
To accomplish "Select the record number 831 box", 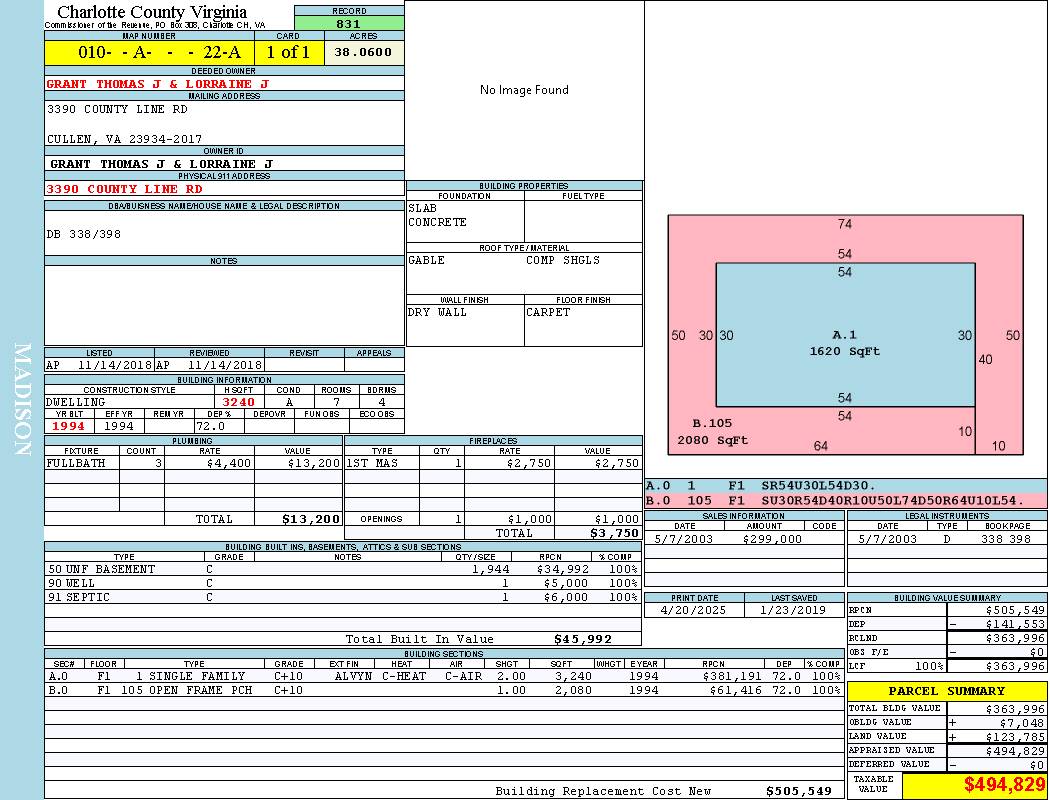I will coord(348,24).
